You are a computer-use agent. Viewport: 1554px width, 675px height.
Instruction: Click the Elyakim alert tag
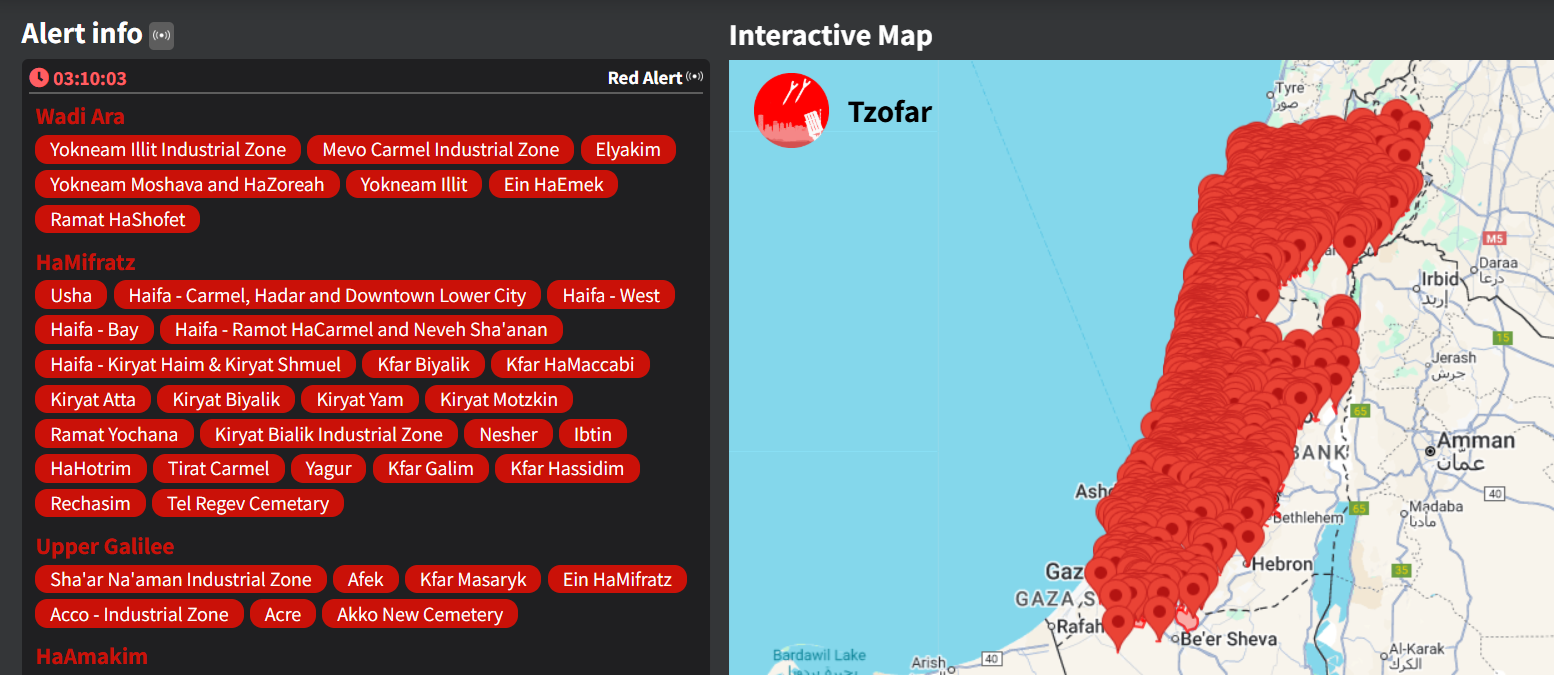coord(628,150)
